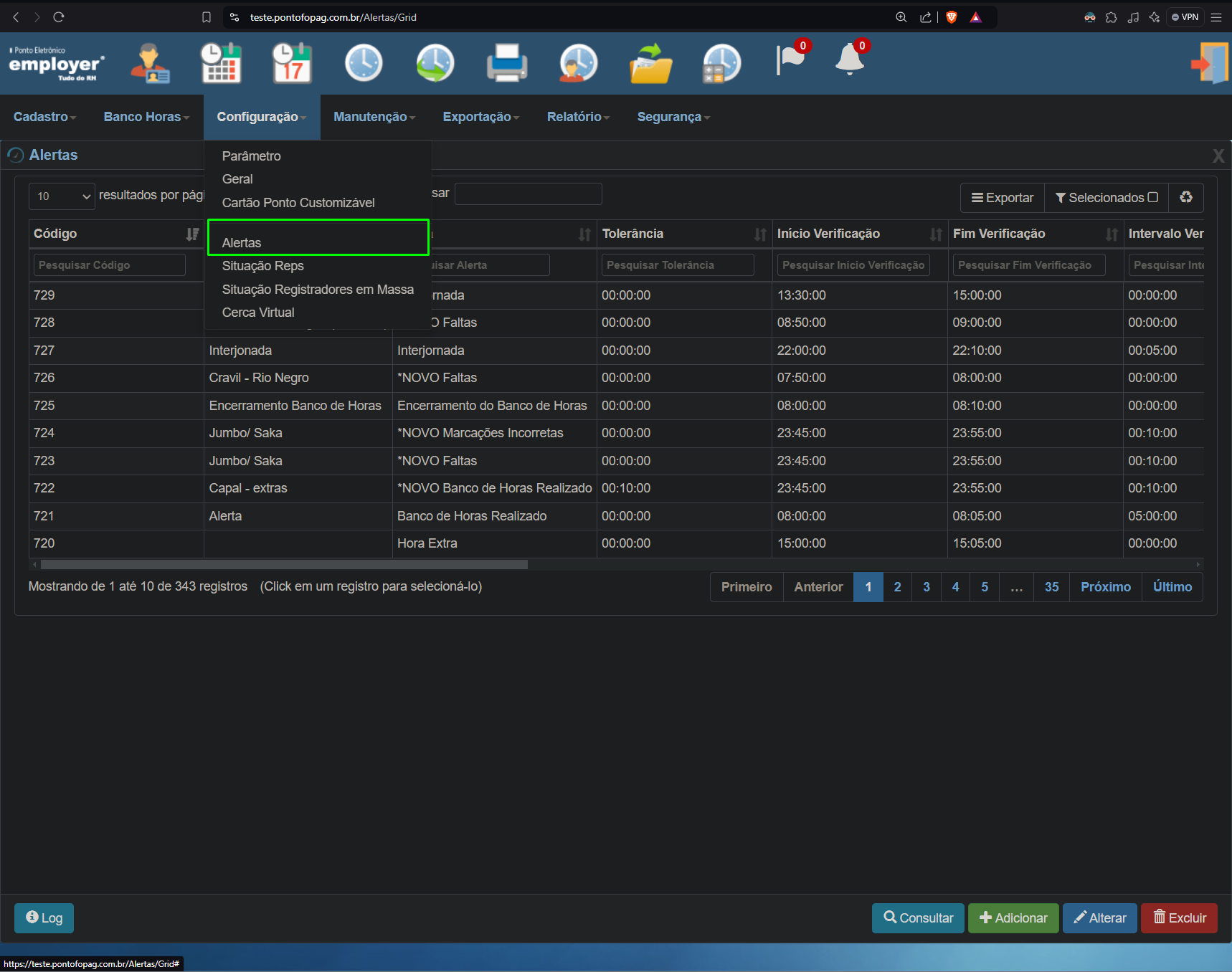
Task: Open the flag notifications icon
Action: (792, 59)
